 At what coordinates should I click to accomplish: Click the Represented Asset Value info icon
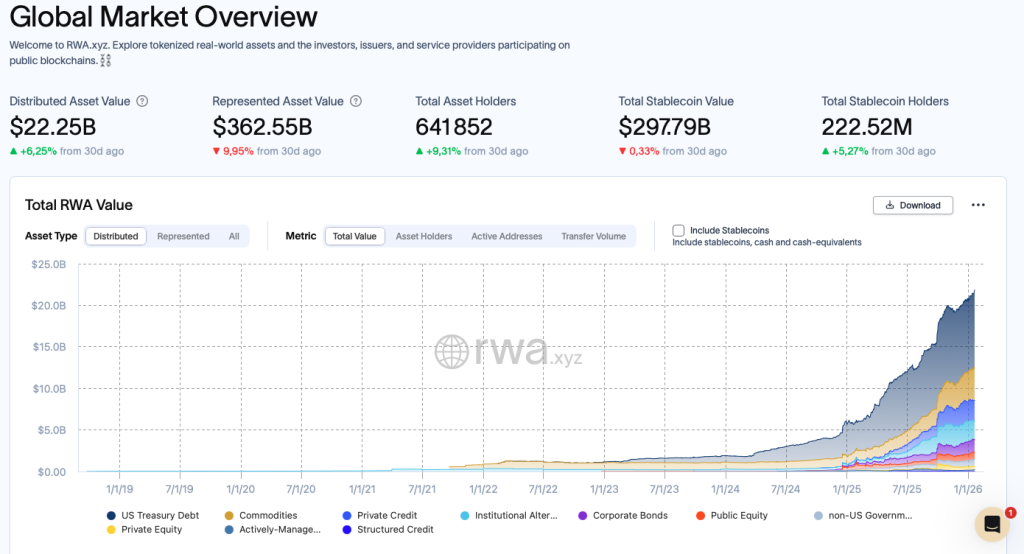click(356, 101)
